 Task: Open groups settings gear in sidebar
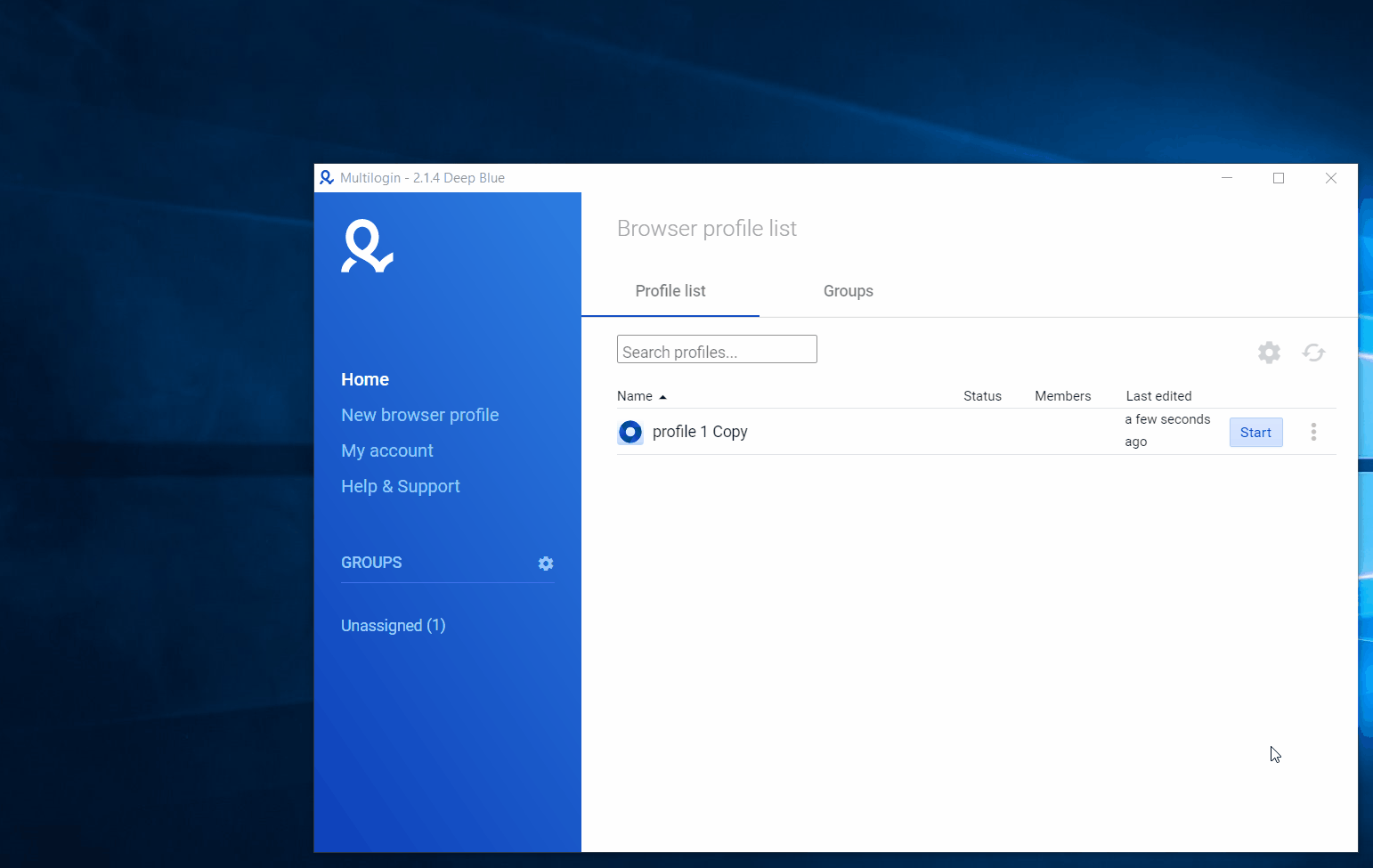click(x=546, y=564)
